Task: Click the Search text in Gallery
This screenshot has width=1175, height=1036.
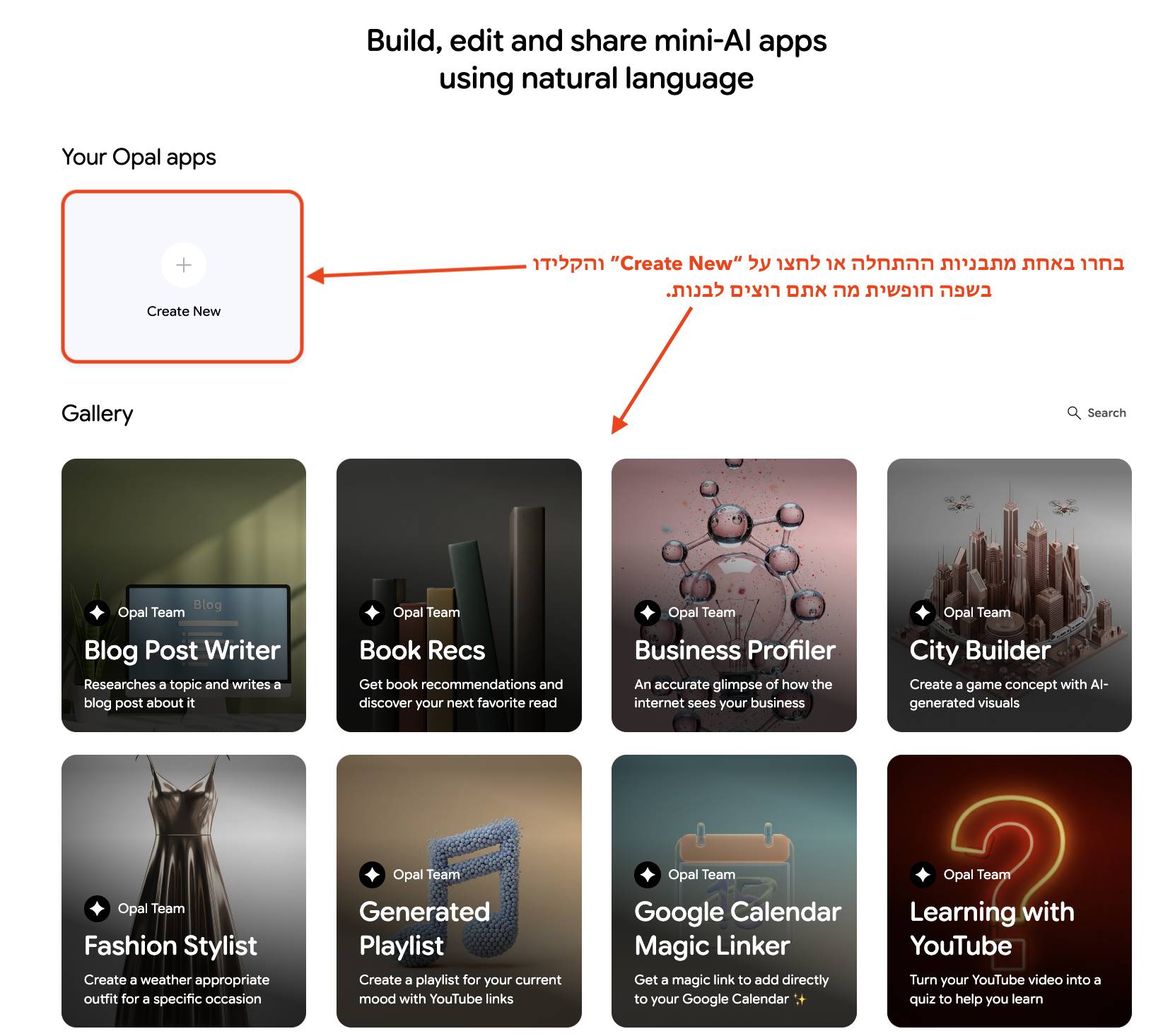Action: (x=1106, y=413)
